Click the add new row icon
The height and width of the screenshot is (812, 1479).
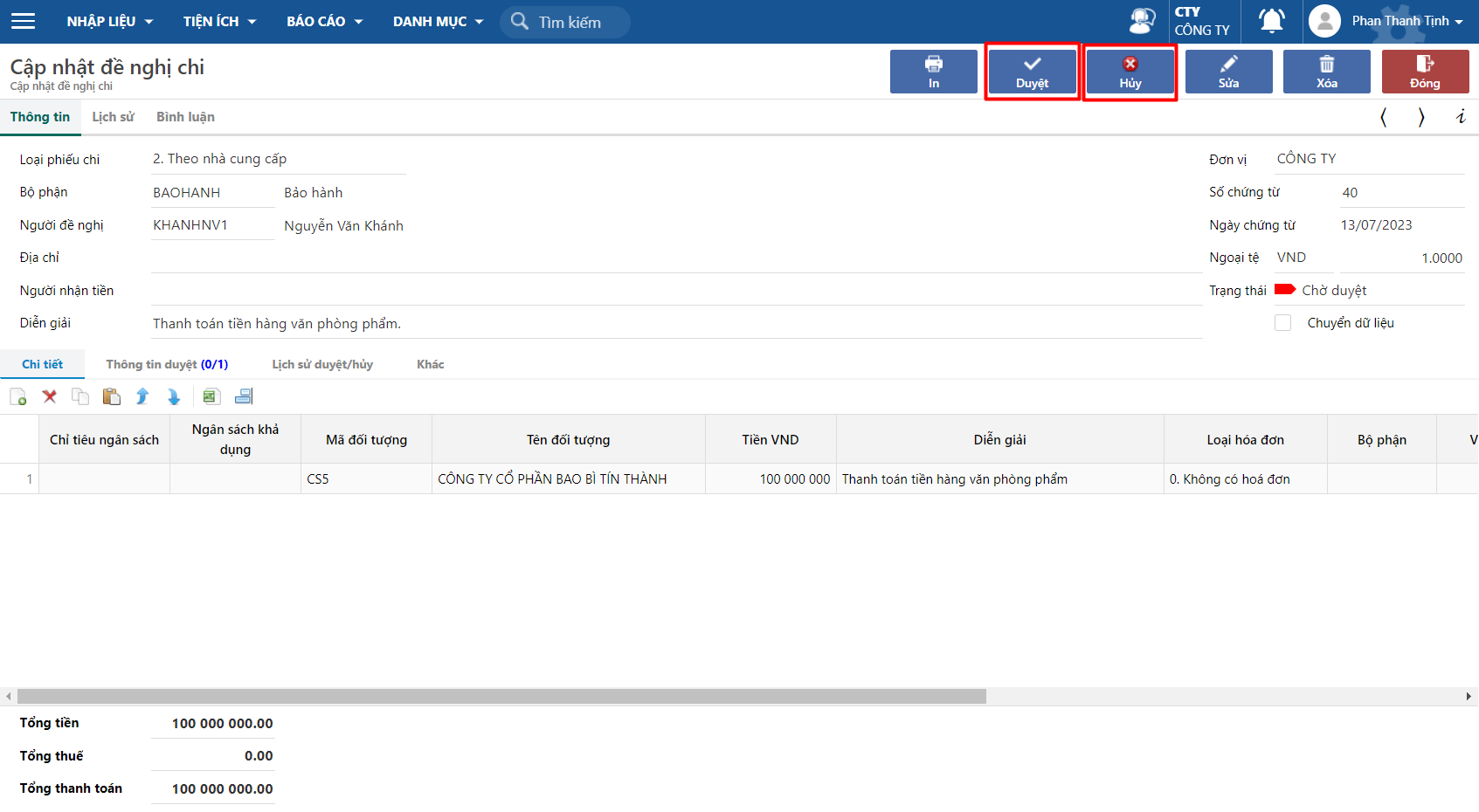point(18,397)
